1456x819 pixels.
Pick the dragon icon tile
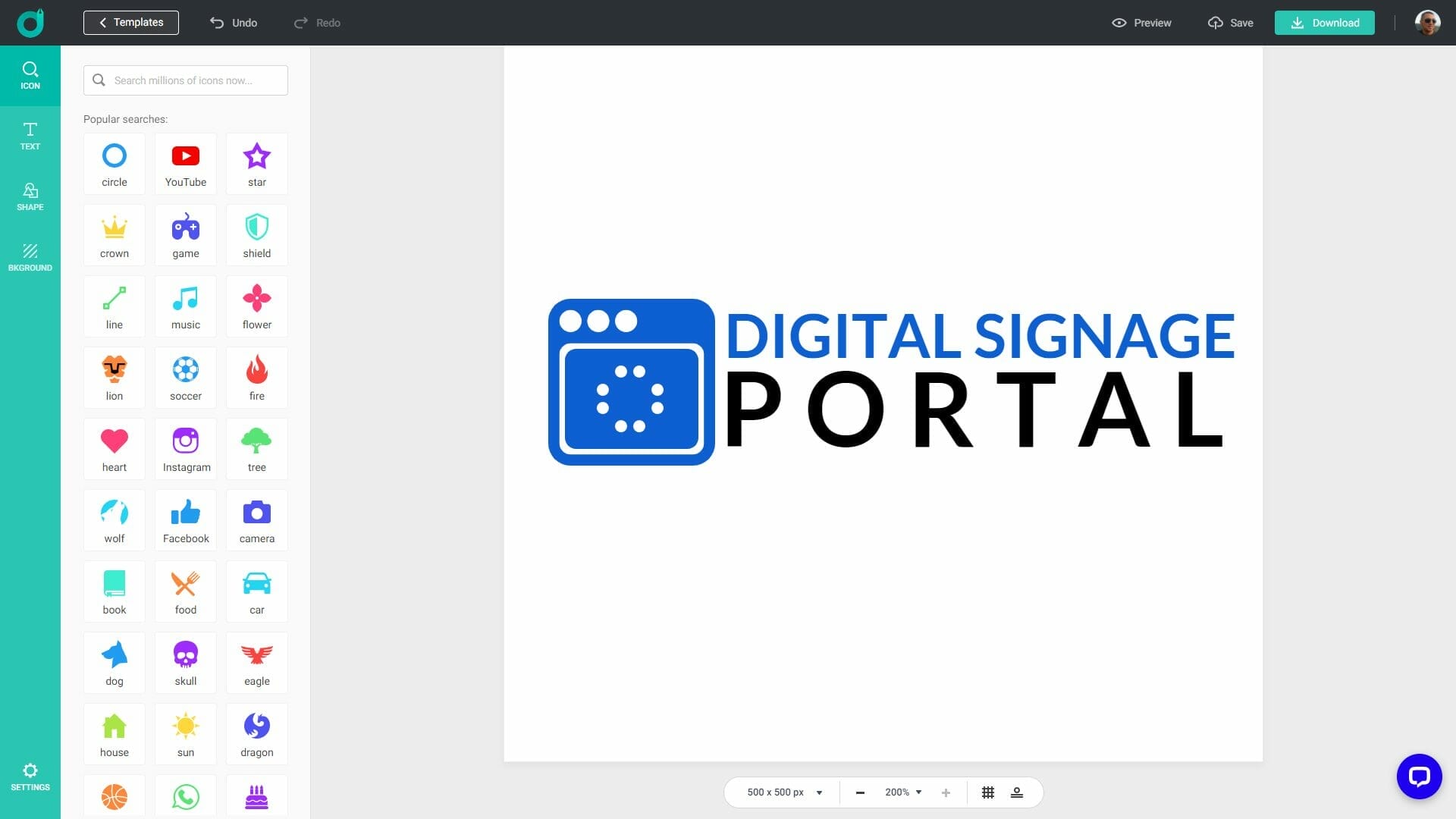(x=257, y=734)
